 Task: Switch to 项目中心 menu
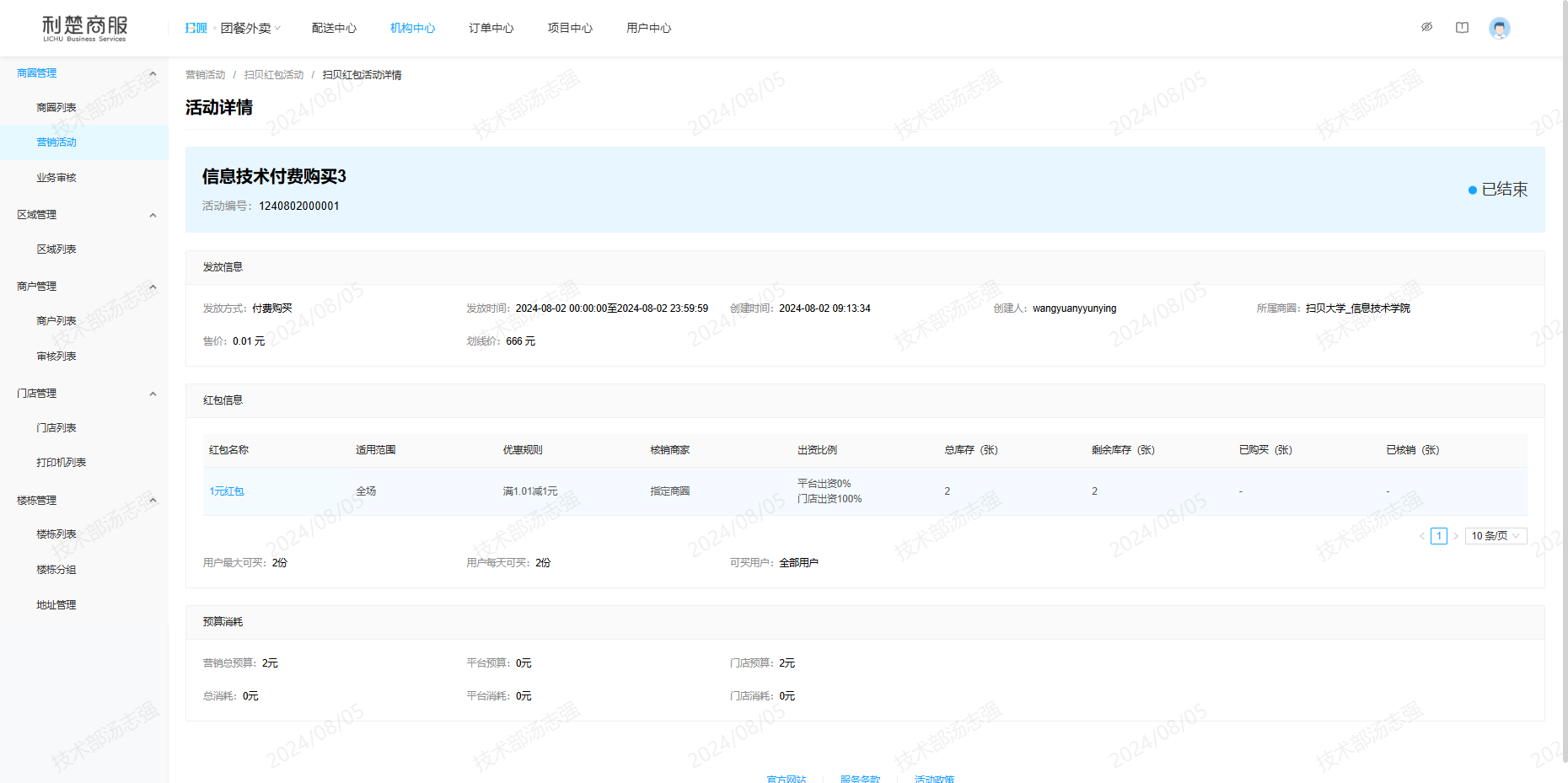click(570, 28)
